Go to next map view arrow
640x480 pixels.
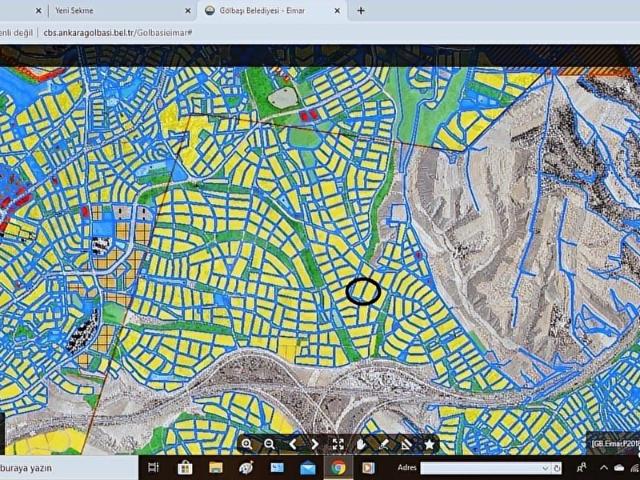tap(315, 444)
